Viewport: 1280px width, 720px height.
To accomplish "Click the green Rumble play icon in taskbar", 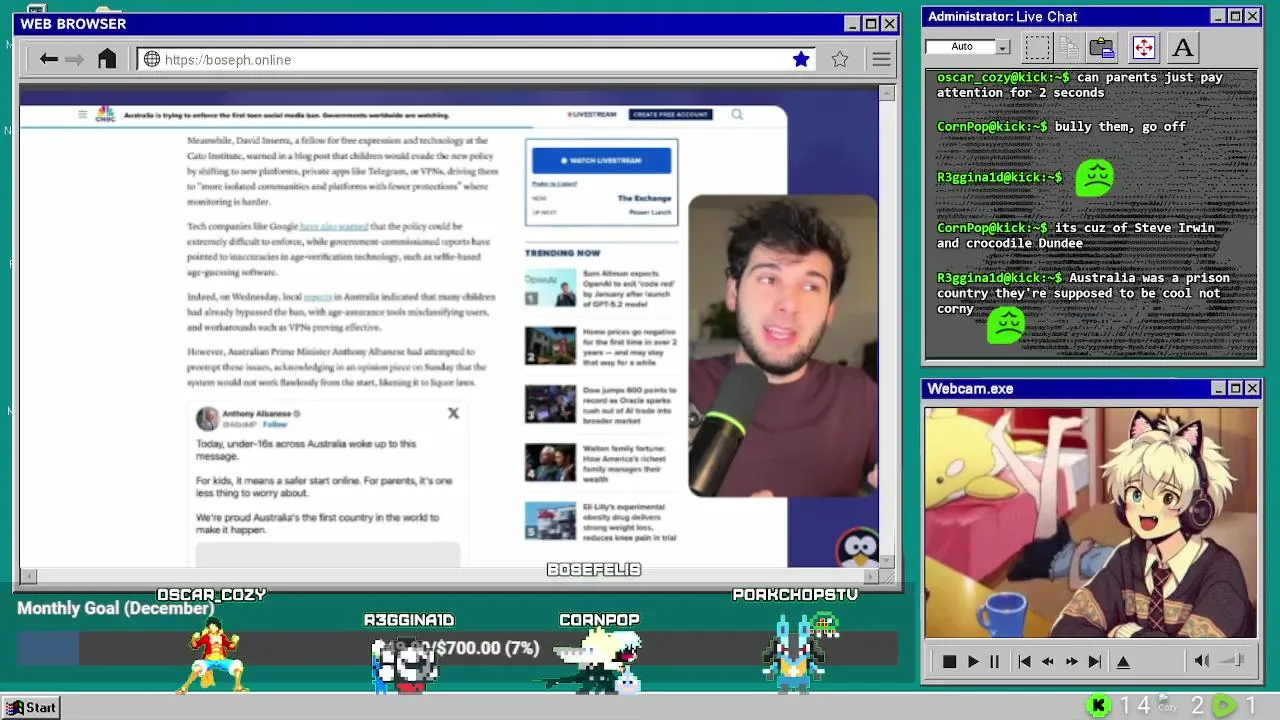I will 1224,706.
